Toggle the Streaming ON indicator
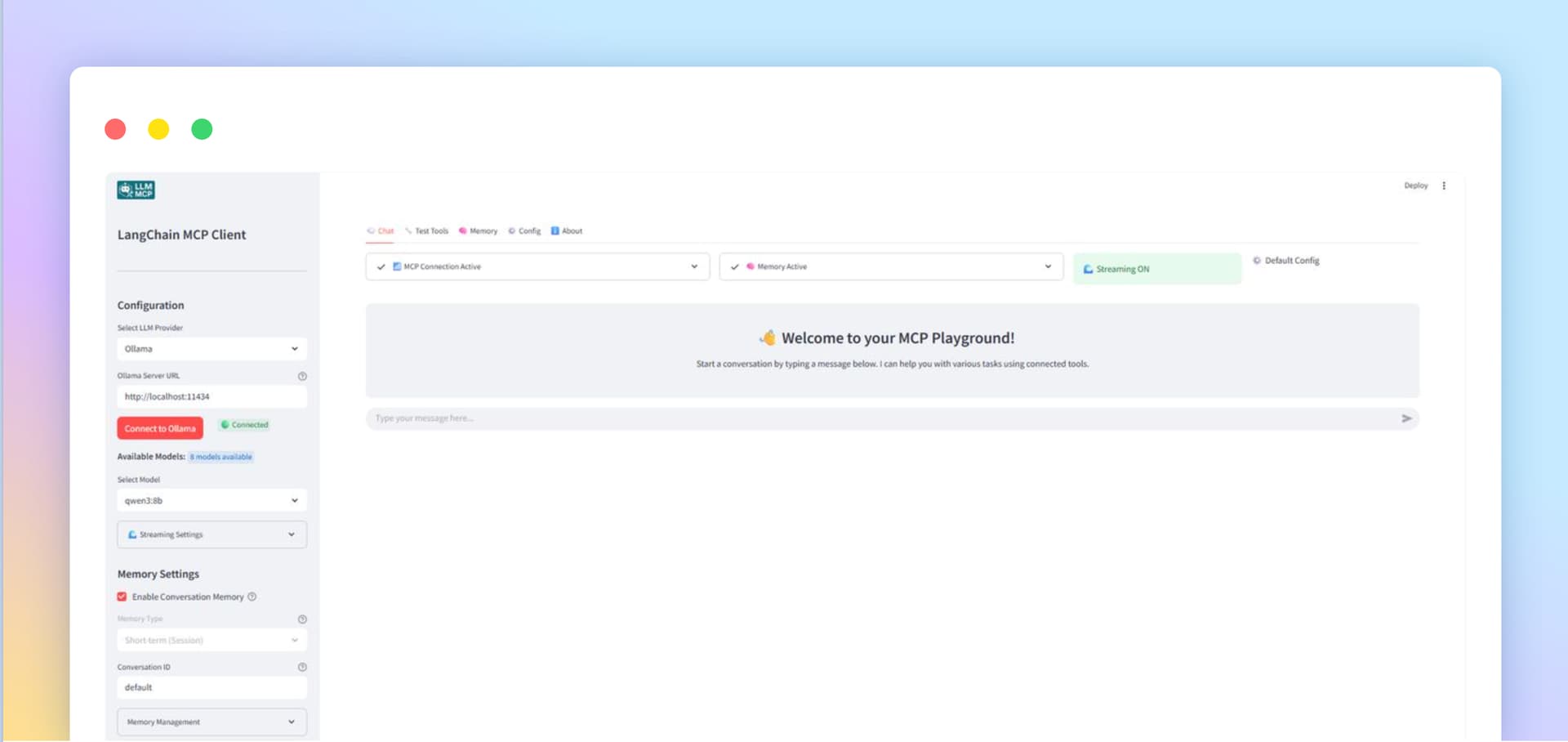 pyautogui.click(x=1156, y=268)
